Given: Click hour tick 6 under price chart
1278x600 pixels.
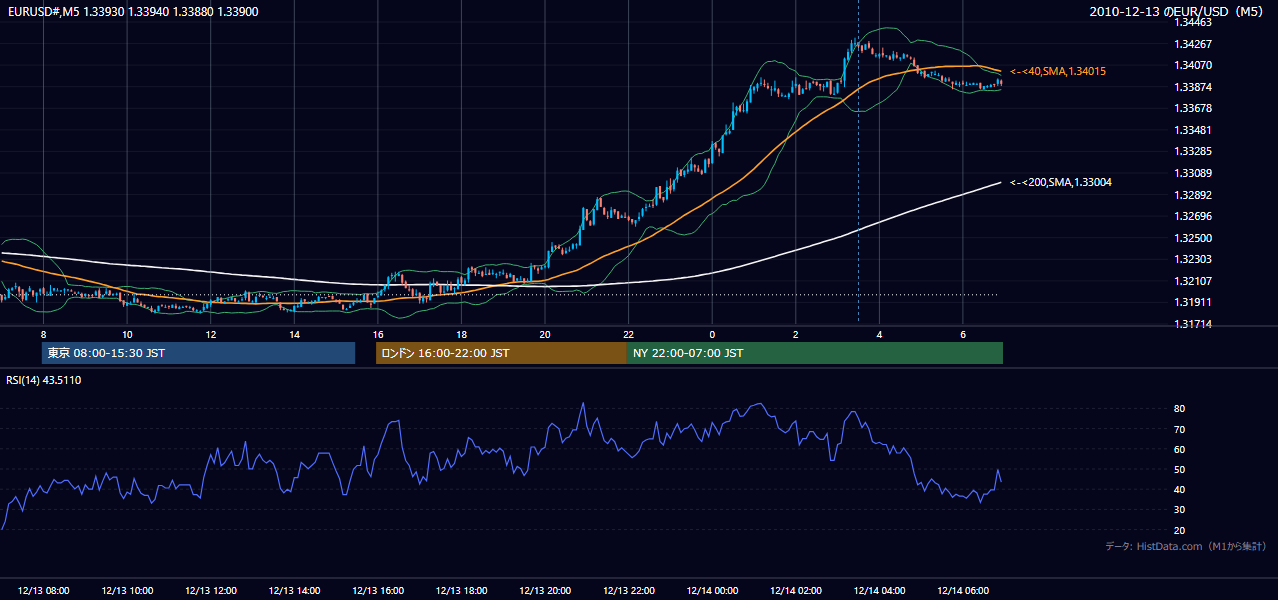Looking at the screenshot, I should coord(963,334).
